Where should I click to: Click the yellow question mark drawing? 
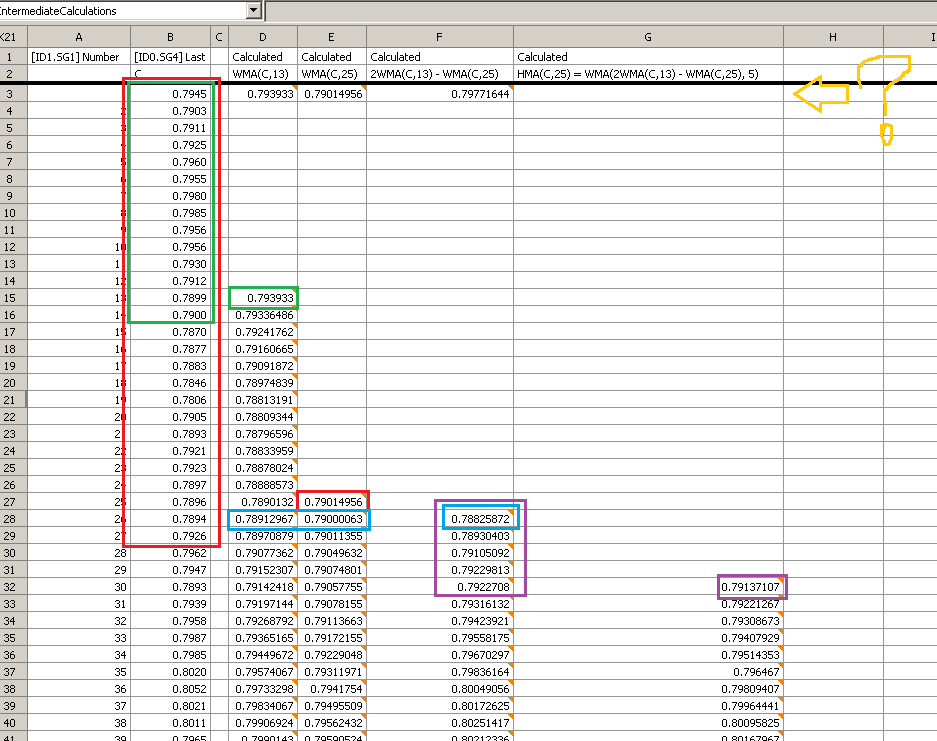point(885,99)
